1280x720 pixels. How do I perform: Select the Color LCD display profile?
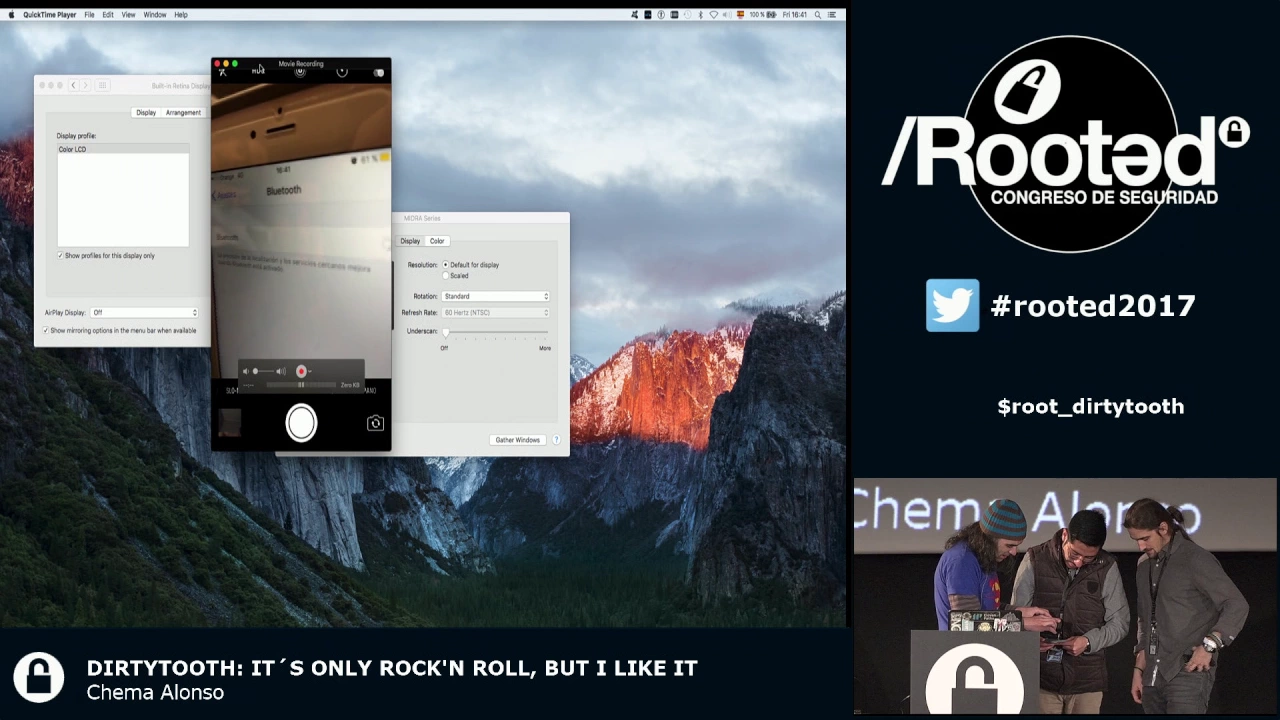pos(123,149)
